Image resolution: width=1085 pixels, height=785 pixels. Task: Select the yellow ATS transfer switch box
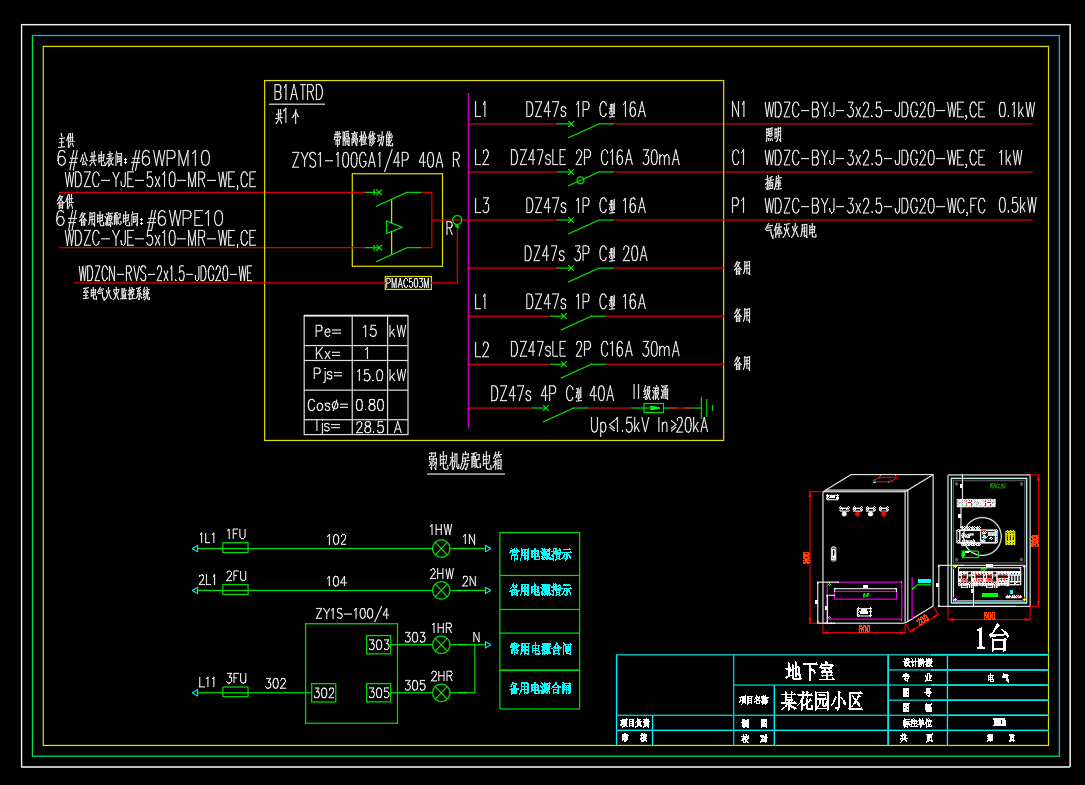(x=397, y=220)
